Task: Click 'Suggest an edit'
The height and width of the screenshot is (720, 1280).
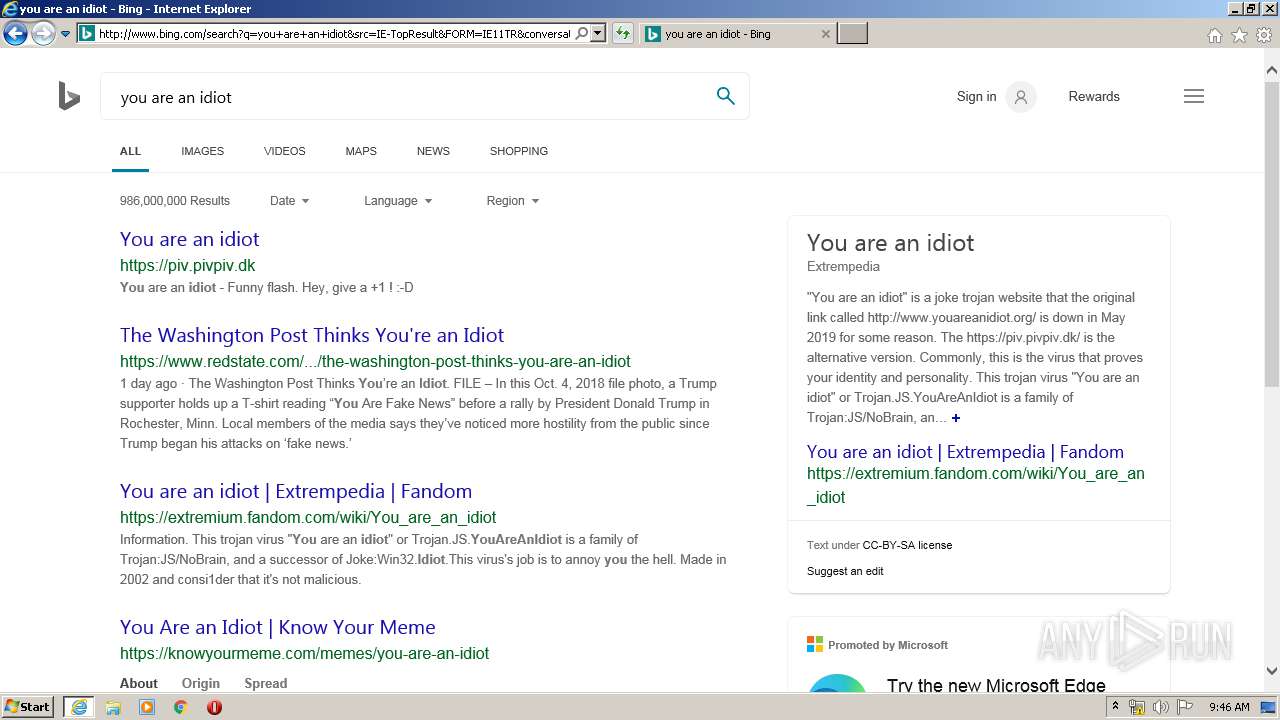Action: [845, 571]
